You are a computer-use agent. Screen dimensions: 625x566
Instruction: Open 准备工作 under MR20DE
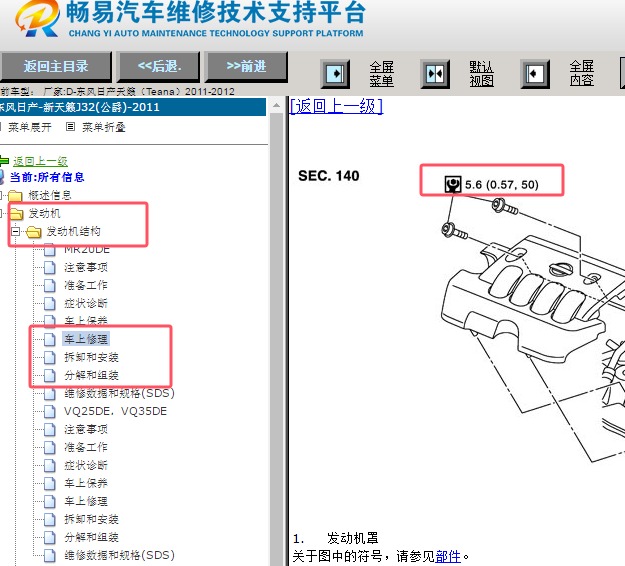[86, 285]
